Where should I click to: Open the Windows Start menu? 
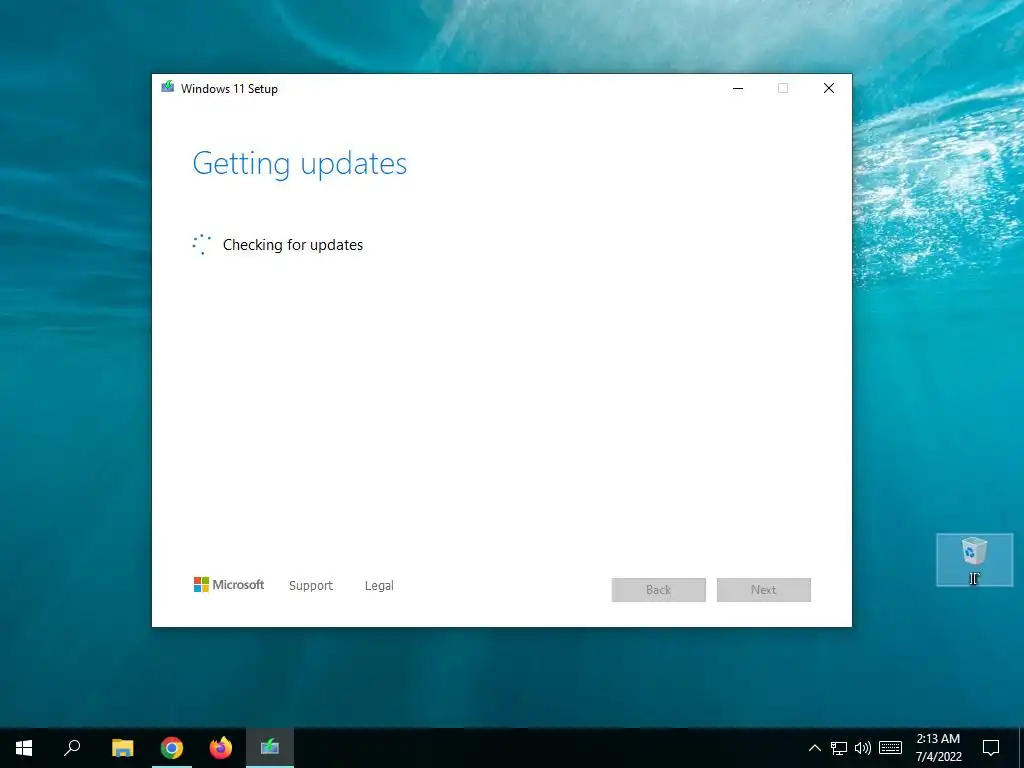click(24, 748)
